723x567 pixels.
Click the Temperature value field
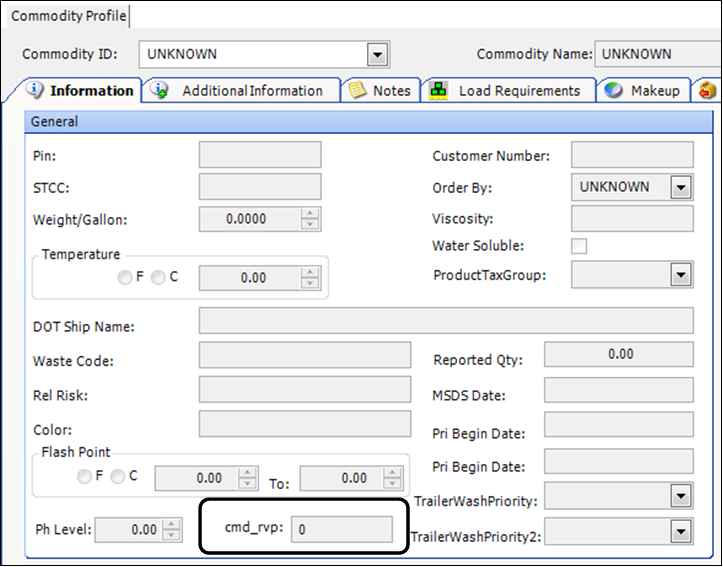tap(250, 278)
